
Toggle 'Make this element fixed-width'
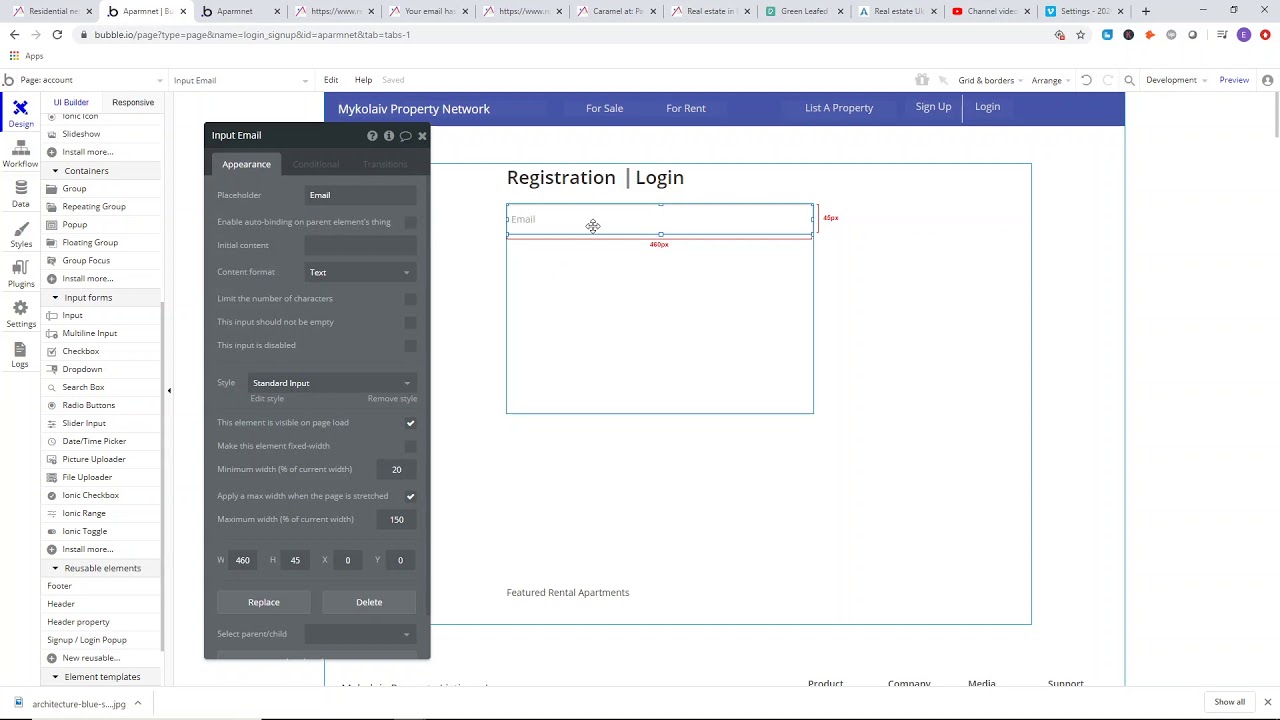point(410,446)
